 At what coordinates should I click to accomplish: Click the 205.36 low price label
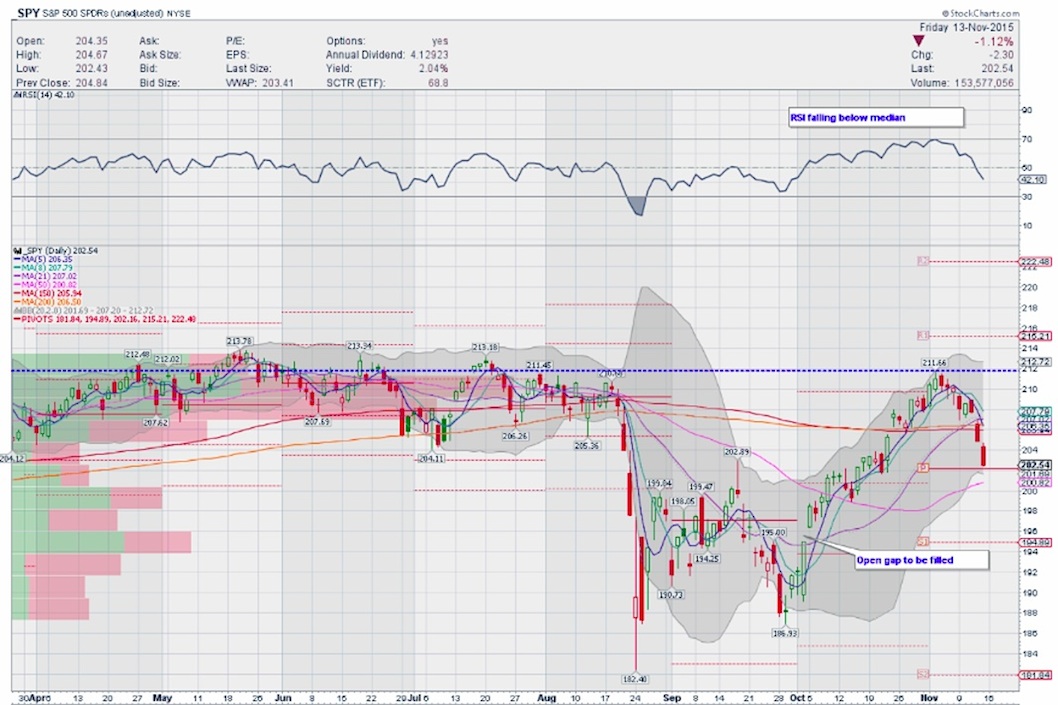point(587,445)
